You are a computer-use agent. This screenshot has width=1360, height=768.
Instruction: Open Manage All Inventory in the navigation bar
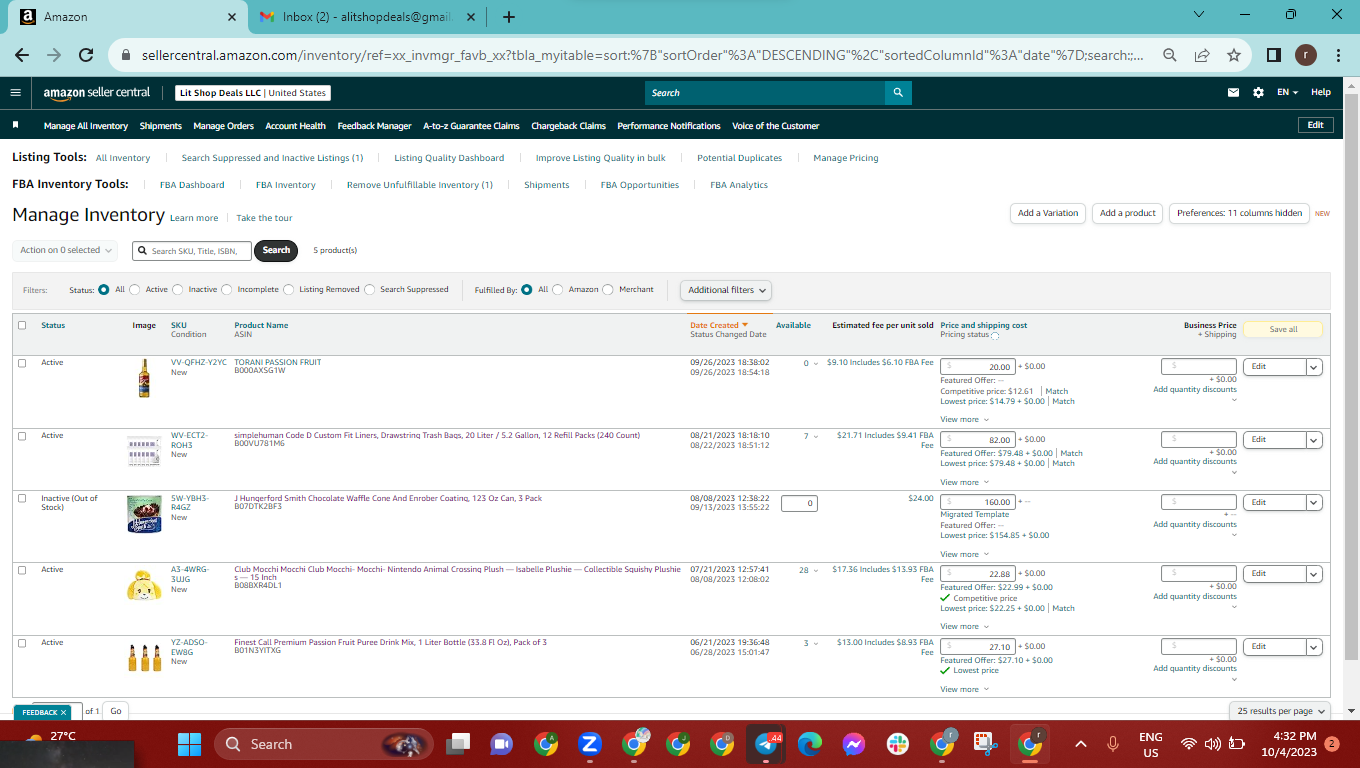(86, 126)
